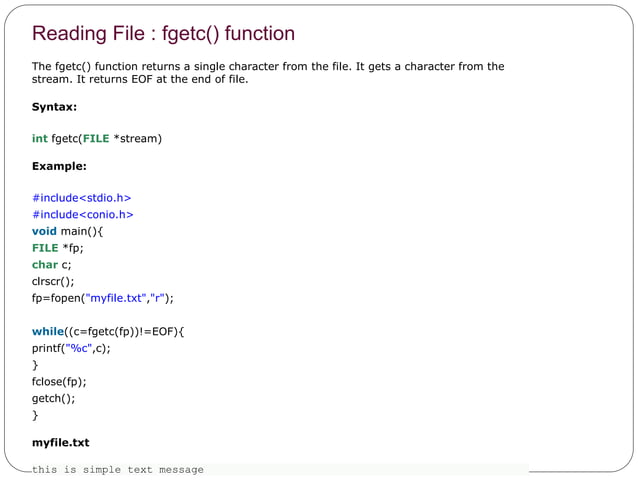Screen dimensions: 638x493
Task: Select the bold "myfile.txt" heading
Action: 60,442
